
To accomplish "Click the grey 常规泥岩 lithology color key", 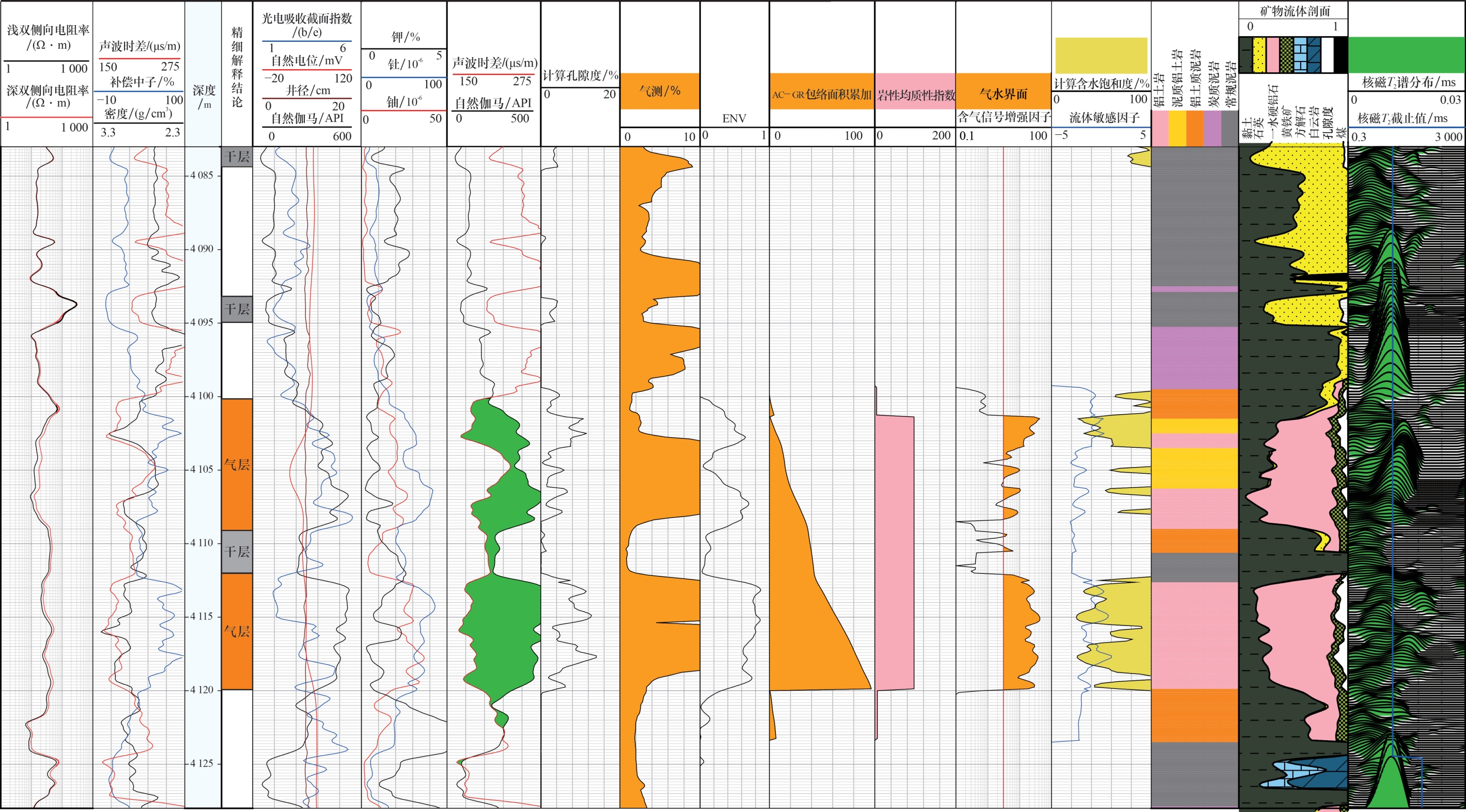I will [1230, 128].
